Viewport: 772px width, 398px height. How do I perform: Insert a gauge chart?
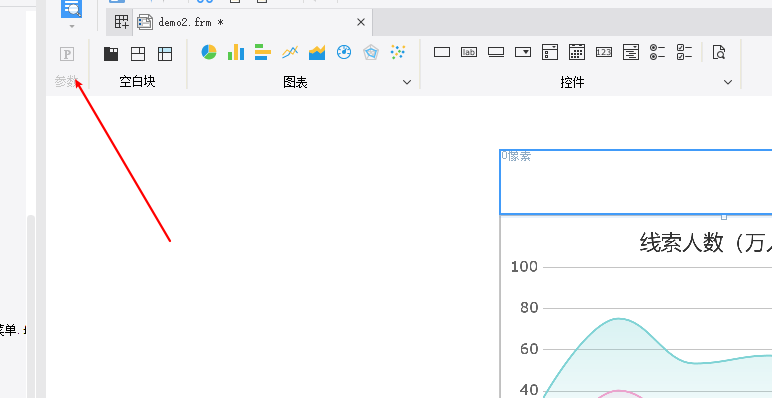tap(344, 52)
